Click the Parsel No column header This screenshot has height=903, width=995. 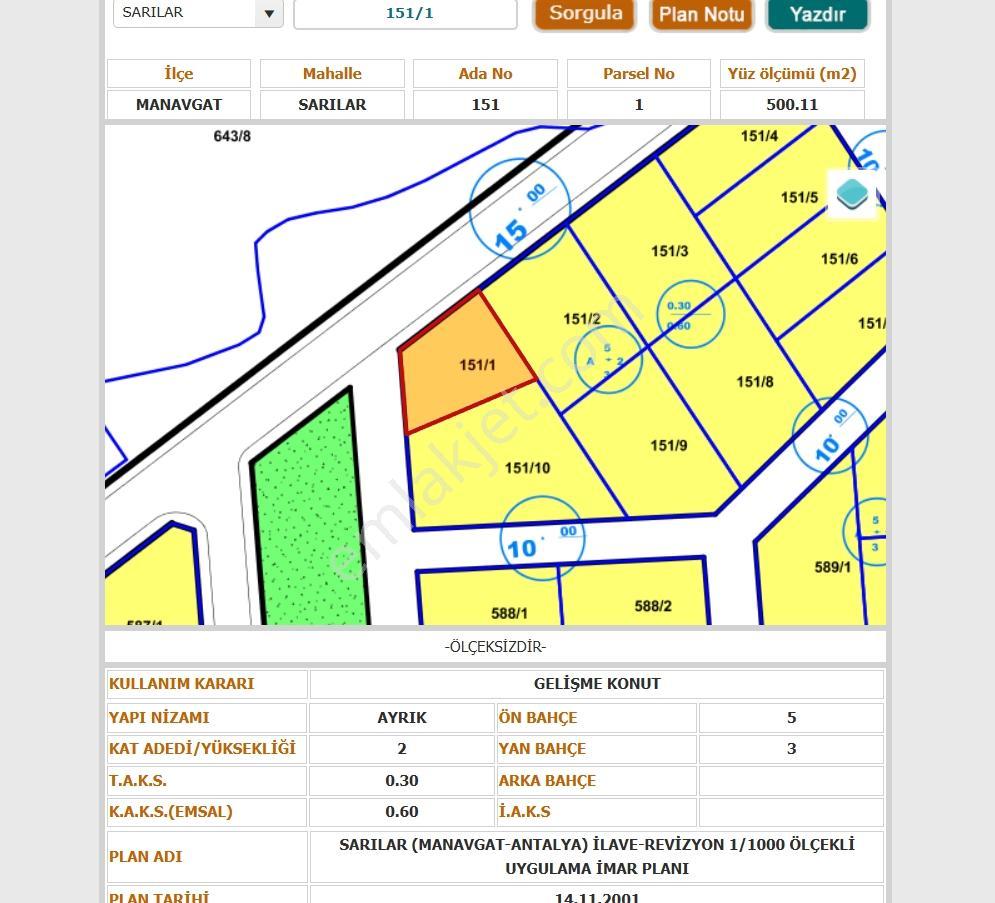pos(638,74)
